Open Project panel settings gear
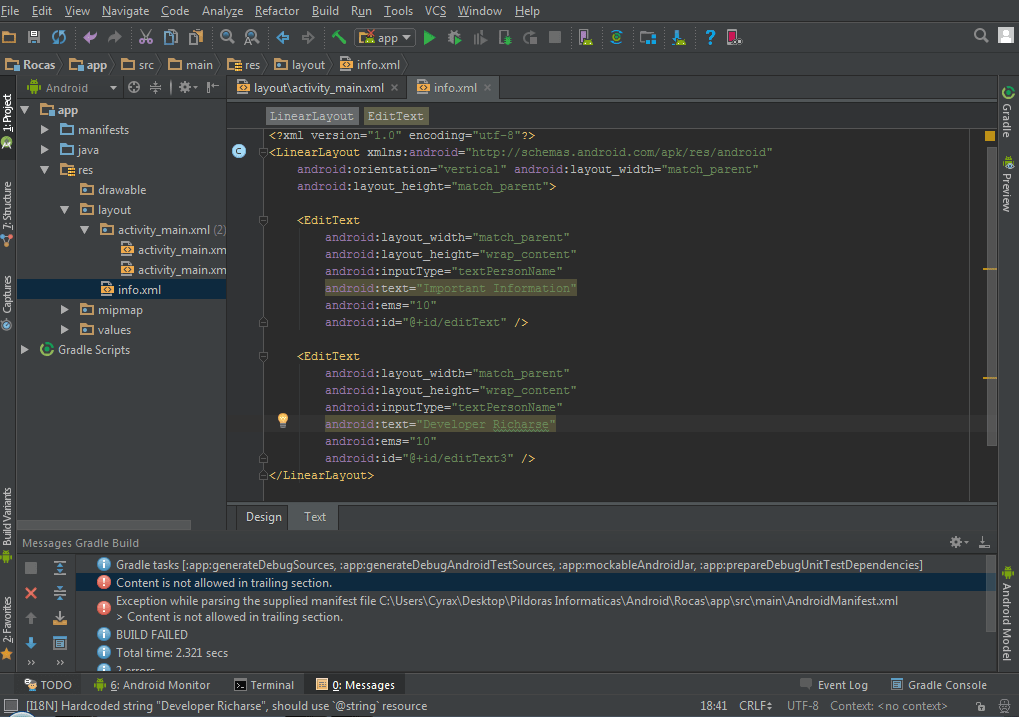 pyautogui.click(x=188, y=88)
